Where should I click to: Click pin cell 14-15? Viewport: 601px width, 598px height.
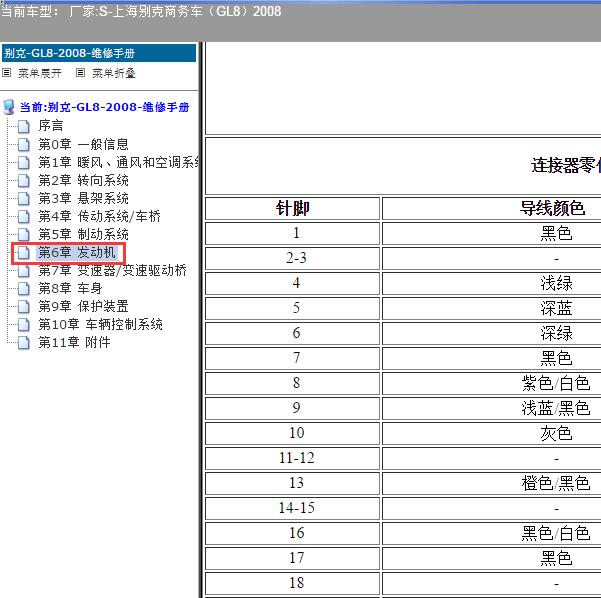point(292,508)
